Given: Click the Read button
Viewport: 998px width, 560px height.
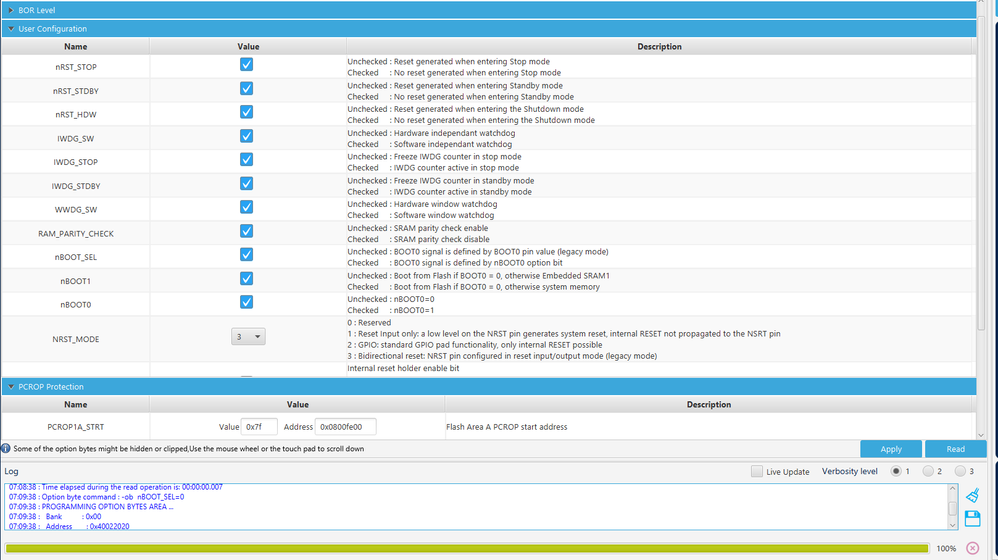Looking at the screenshot, I should 955,449.
